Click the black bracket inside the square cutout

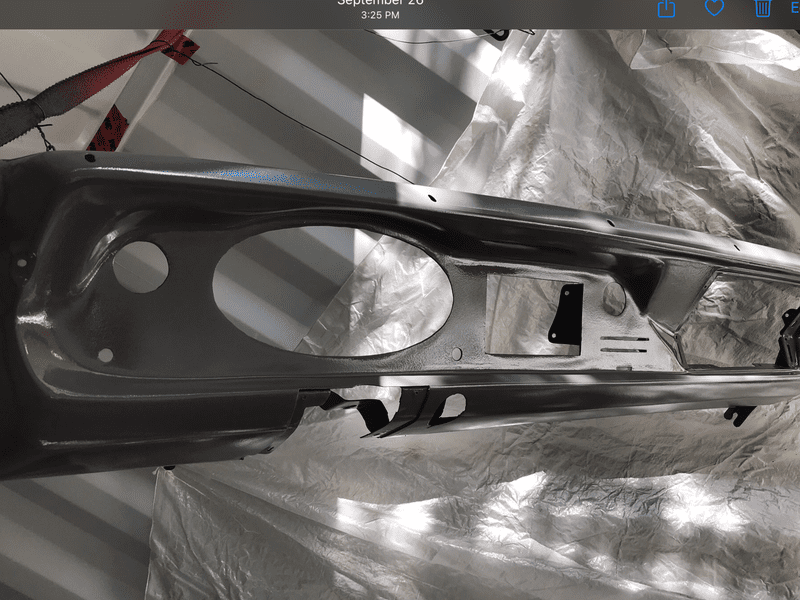[567, 318]
